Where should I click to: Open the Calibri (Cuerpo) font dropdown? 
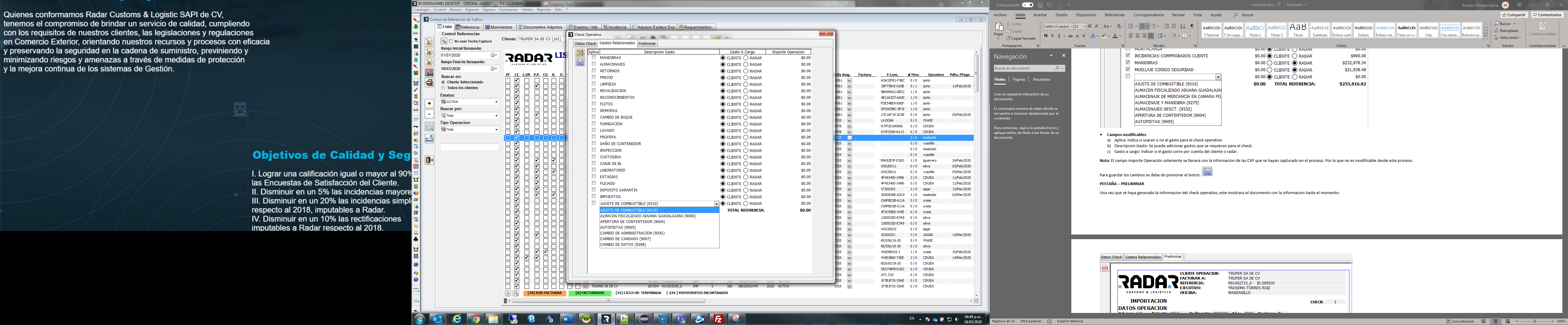pyautogui.click(x=1072, y=26)
